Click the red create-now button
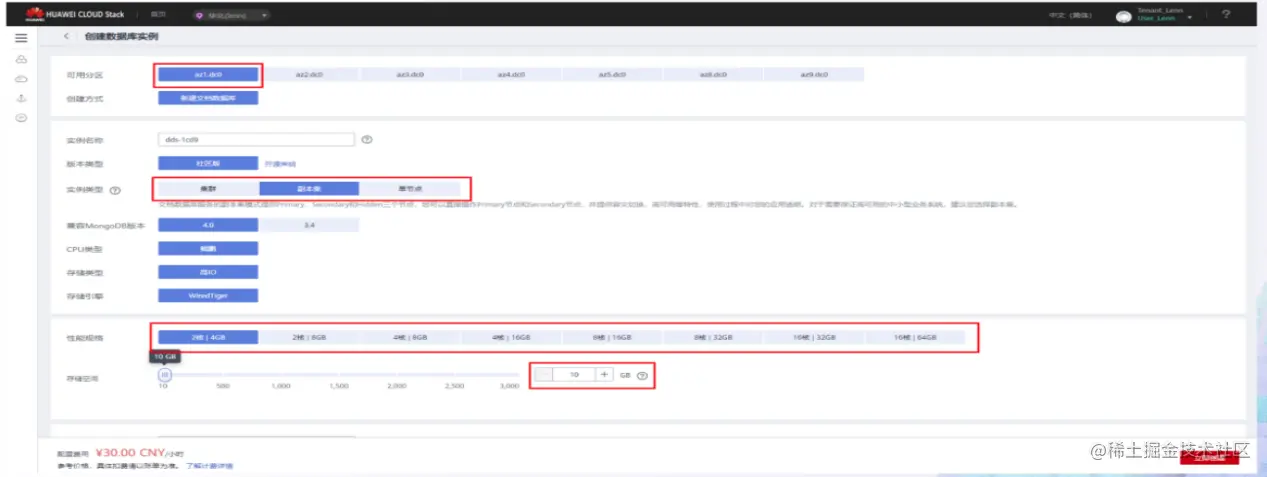 point(1209,457)
